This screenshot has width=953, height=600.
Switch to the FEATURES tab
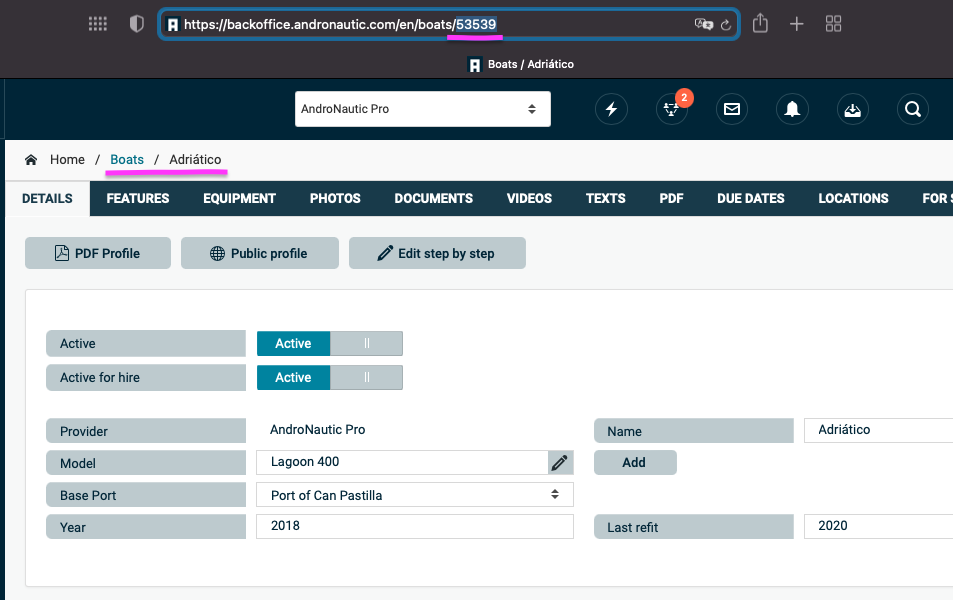pyautogui.click(x=138, y=199)
